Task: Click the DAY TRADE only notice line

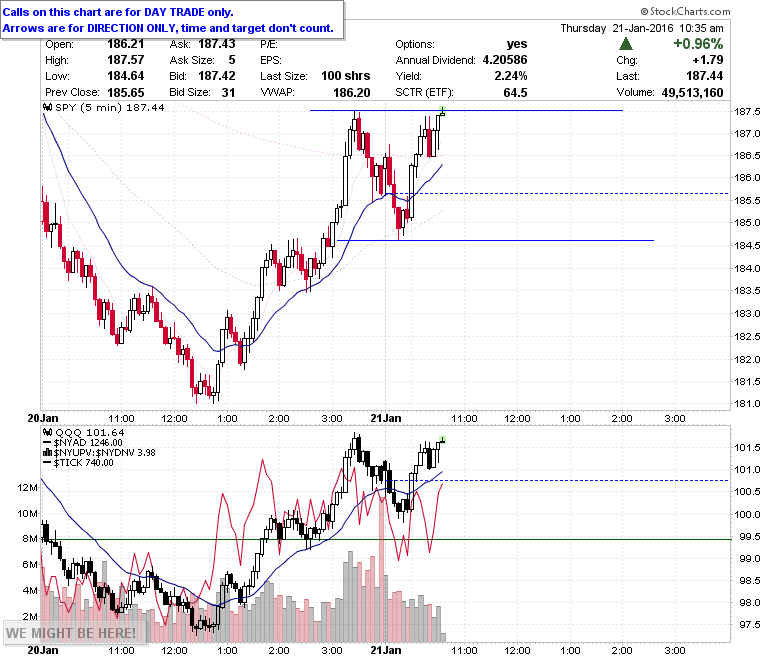Action: pyautogui.click(x=118, y=12)
